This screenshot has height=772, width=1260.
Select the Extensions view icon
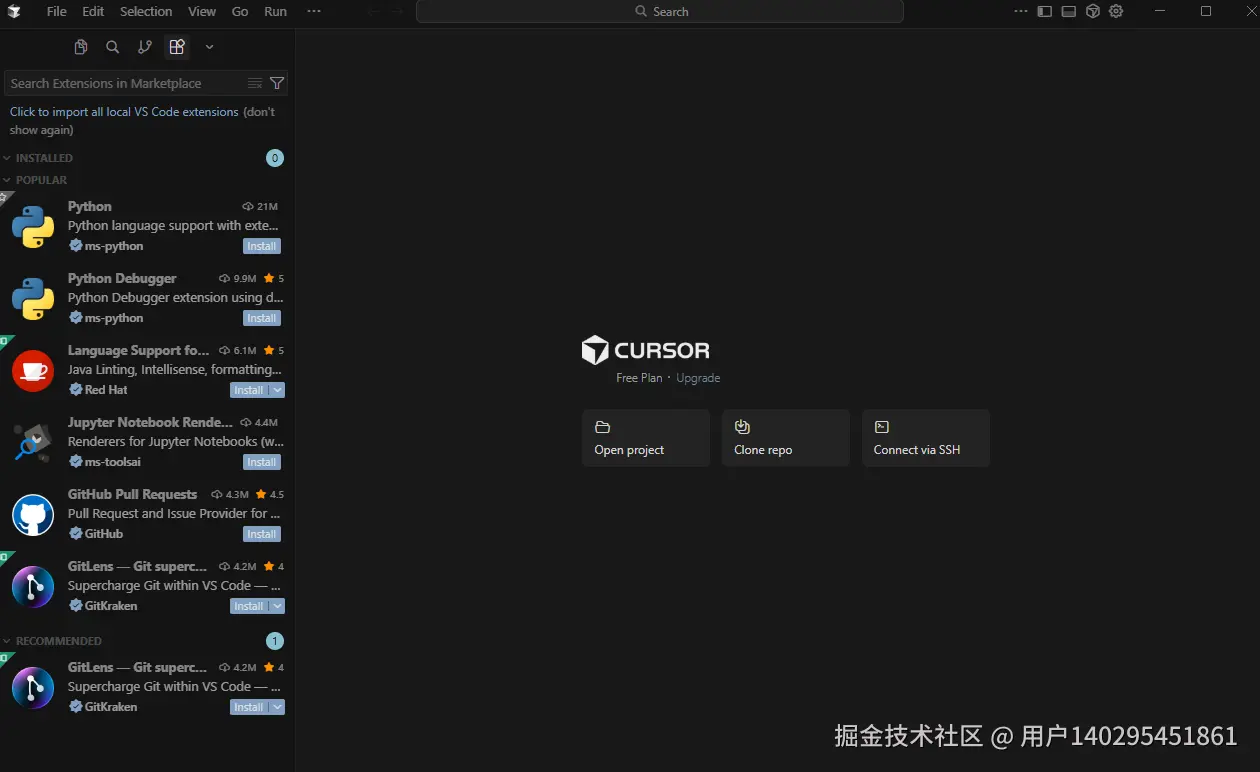(177, 47)
